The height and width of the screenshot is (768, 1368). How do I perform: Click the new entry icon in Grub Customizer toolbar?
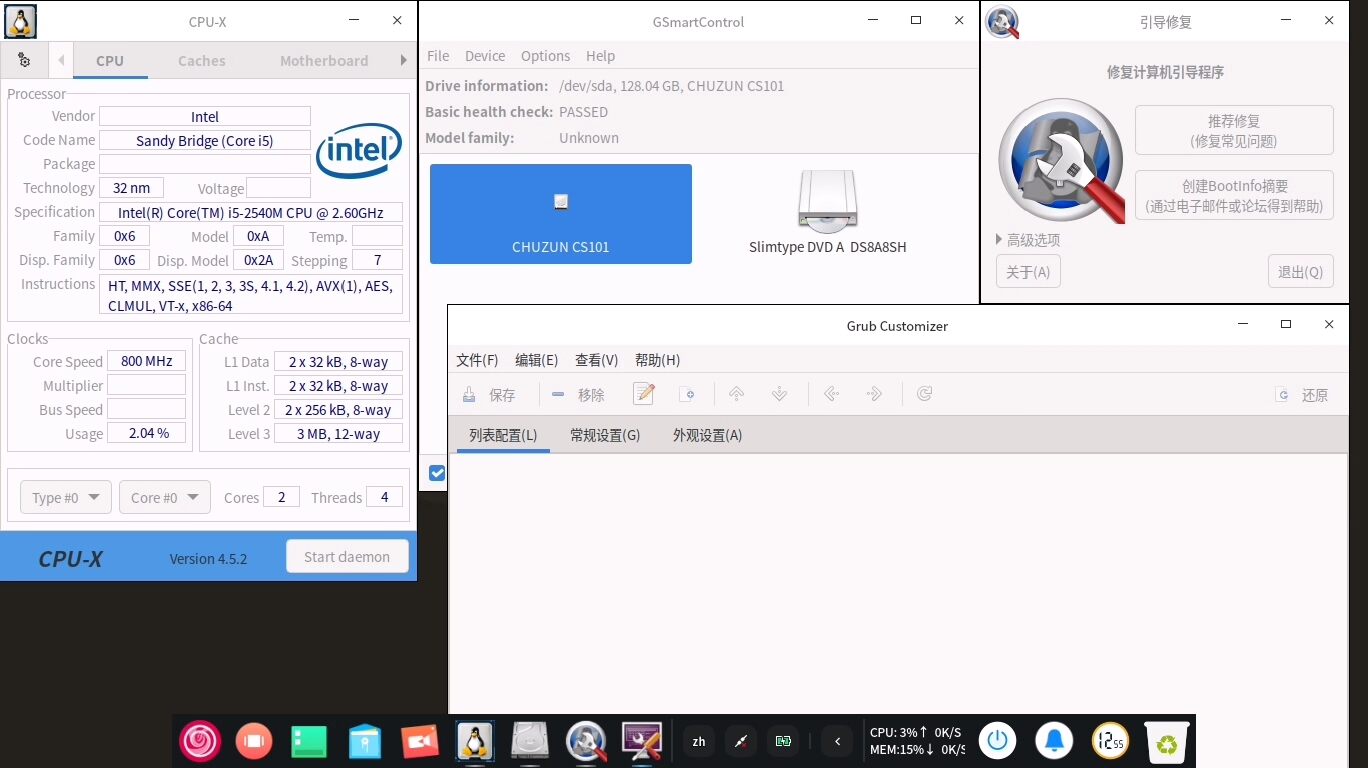687,395
